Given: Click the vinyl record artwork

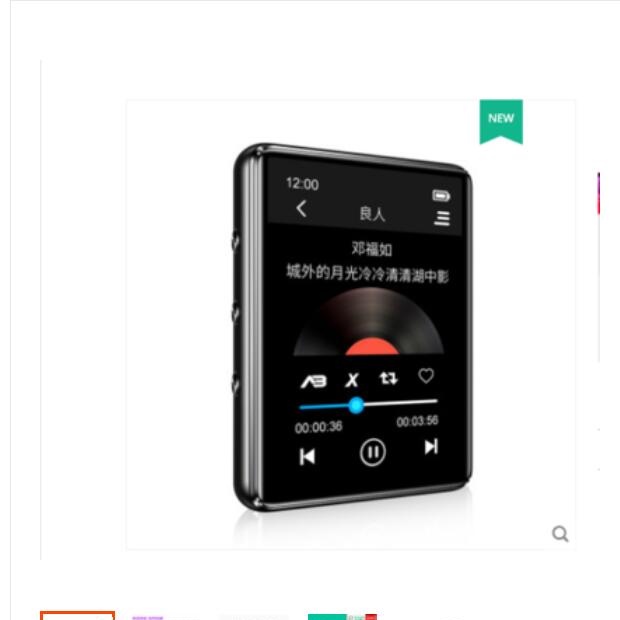Looking at the screenshot, I should [x=369, y=322].
